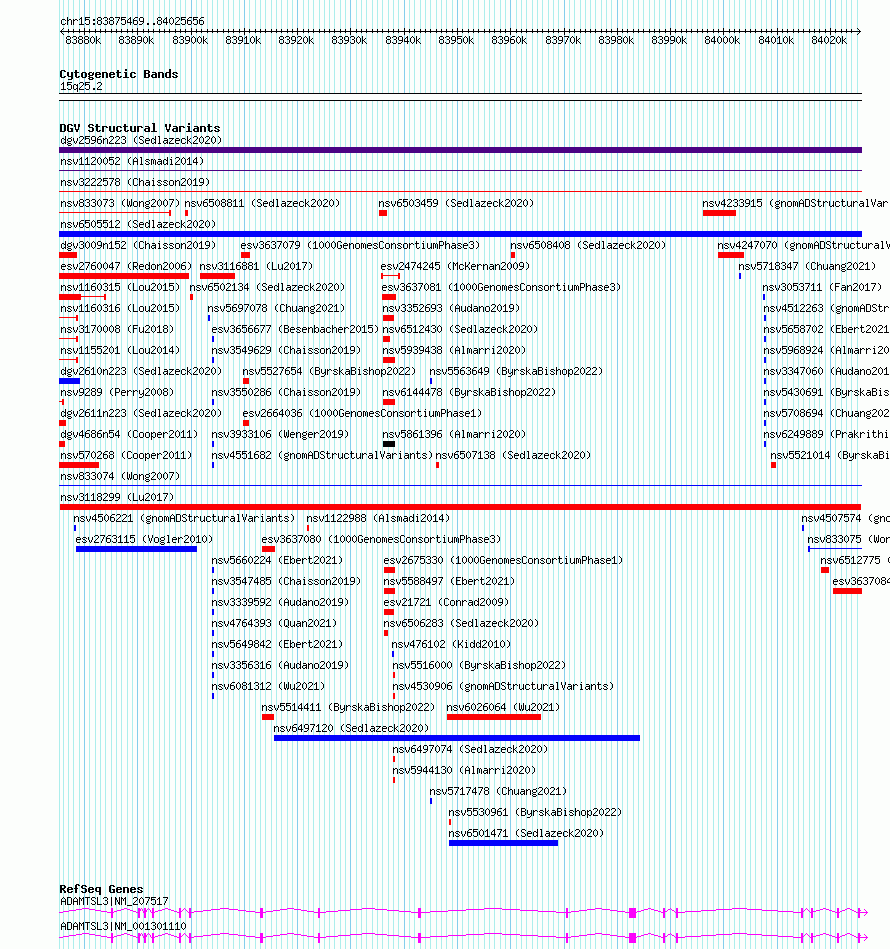Click the blue bar beneath nsv6497120 (Sedlazeck2020)
The width and height of the screenshot is (890, 949).
[x=457, y=738]
